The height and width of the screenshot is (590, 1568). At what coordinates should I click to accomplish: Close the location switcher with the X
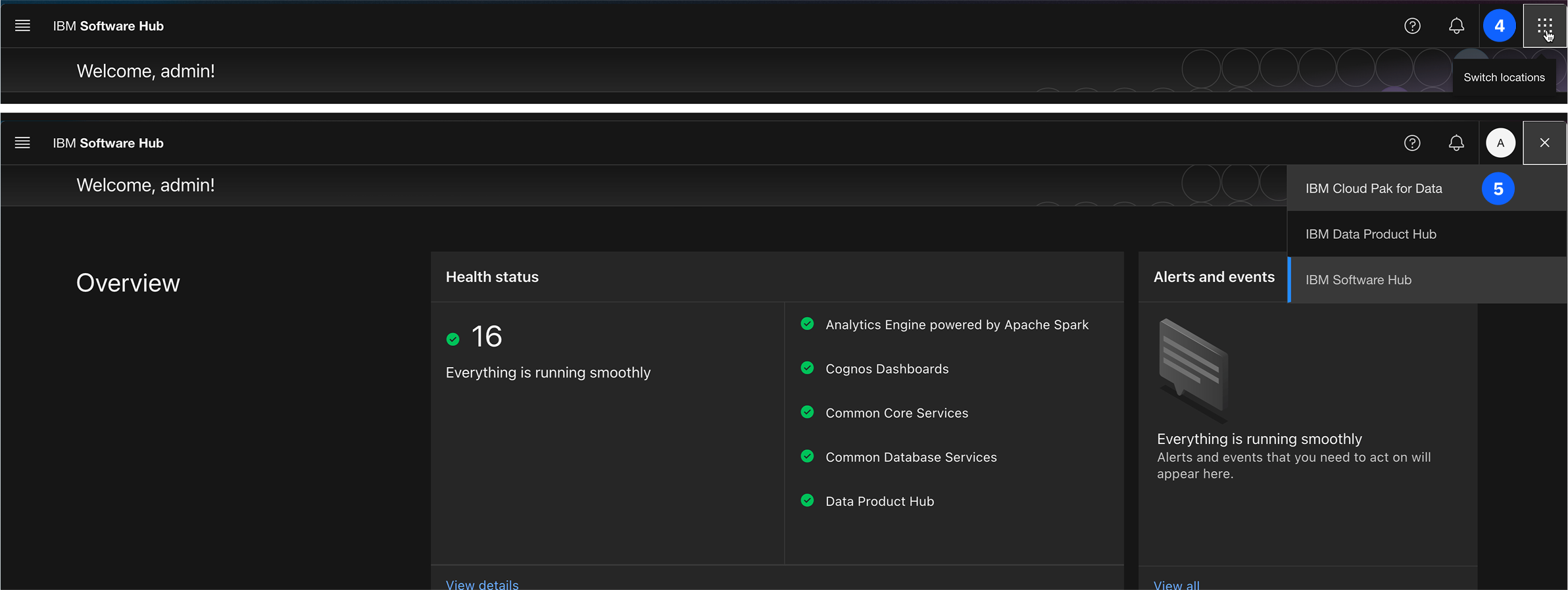point(1544,143)
